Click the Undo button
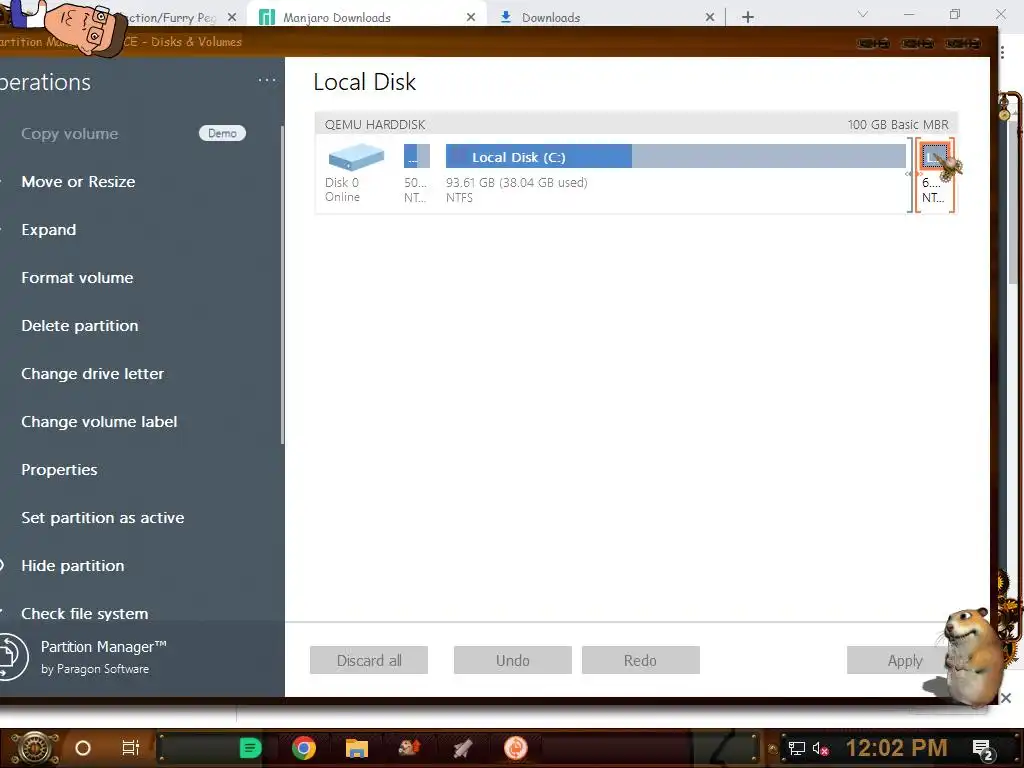This screenshot has width=1024, height=768. tap(513, 660)
